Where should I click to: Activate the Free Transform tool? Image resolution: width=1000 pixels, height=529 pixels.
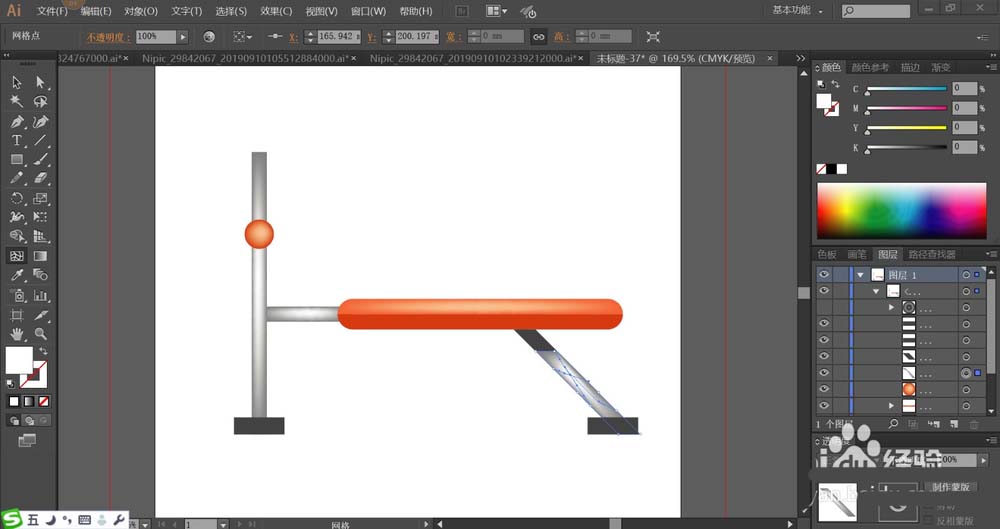coord(41,218)
